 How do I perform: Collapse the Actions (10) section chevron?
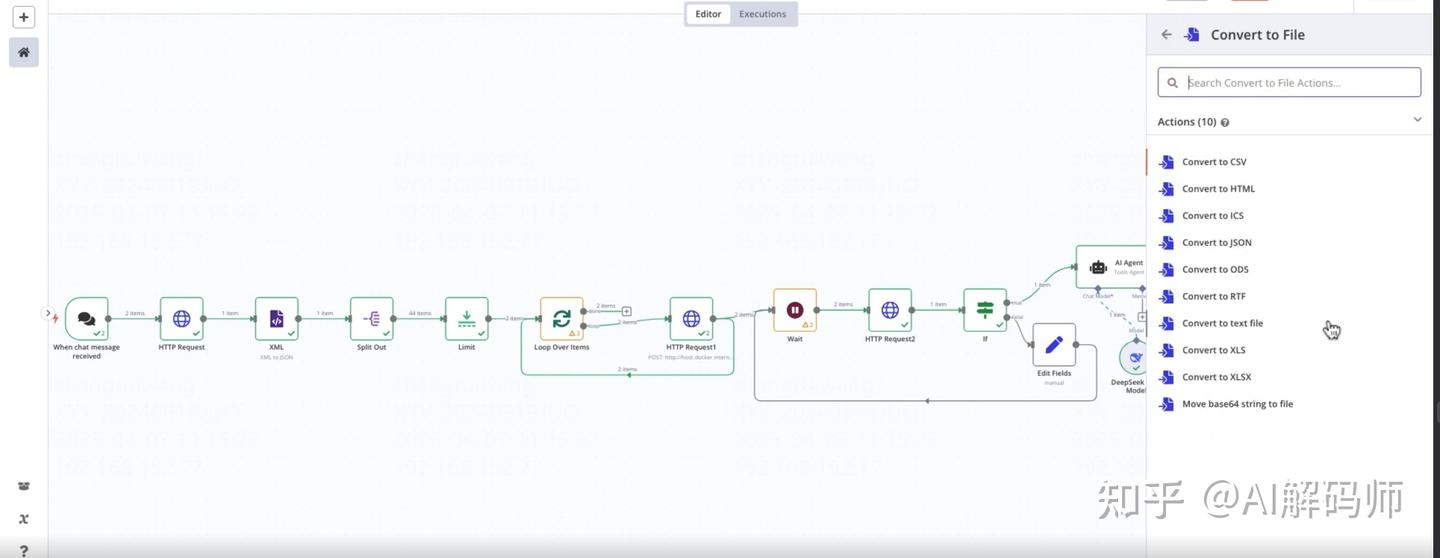tap(1417, 120)
